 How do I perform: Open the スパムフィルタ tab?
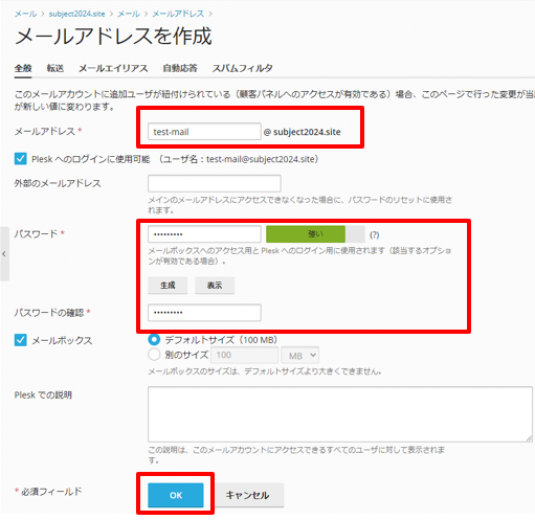click(x=242, y=68)
